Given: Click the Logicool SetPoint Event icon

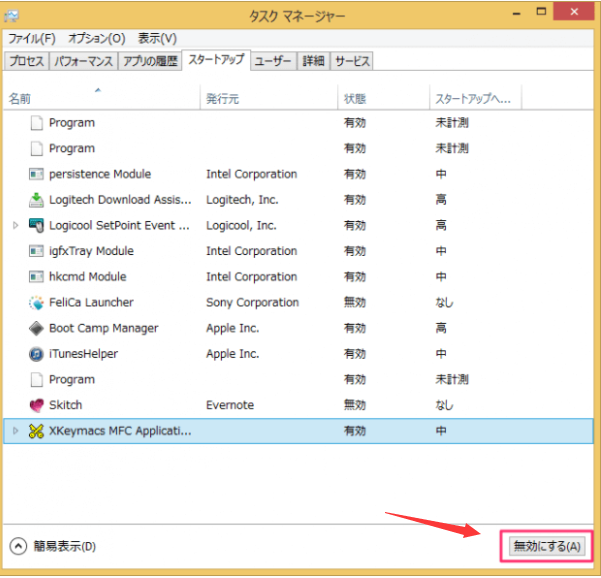Looking at the screenshot, I should 36,226.
